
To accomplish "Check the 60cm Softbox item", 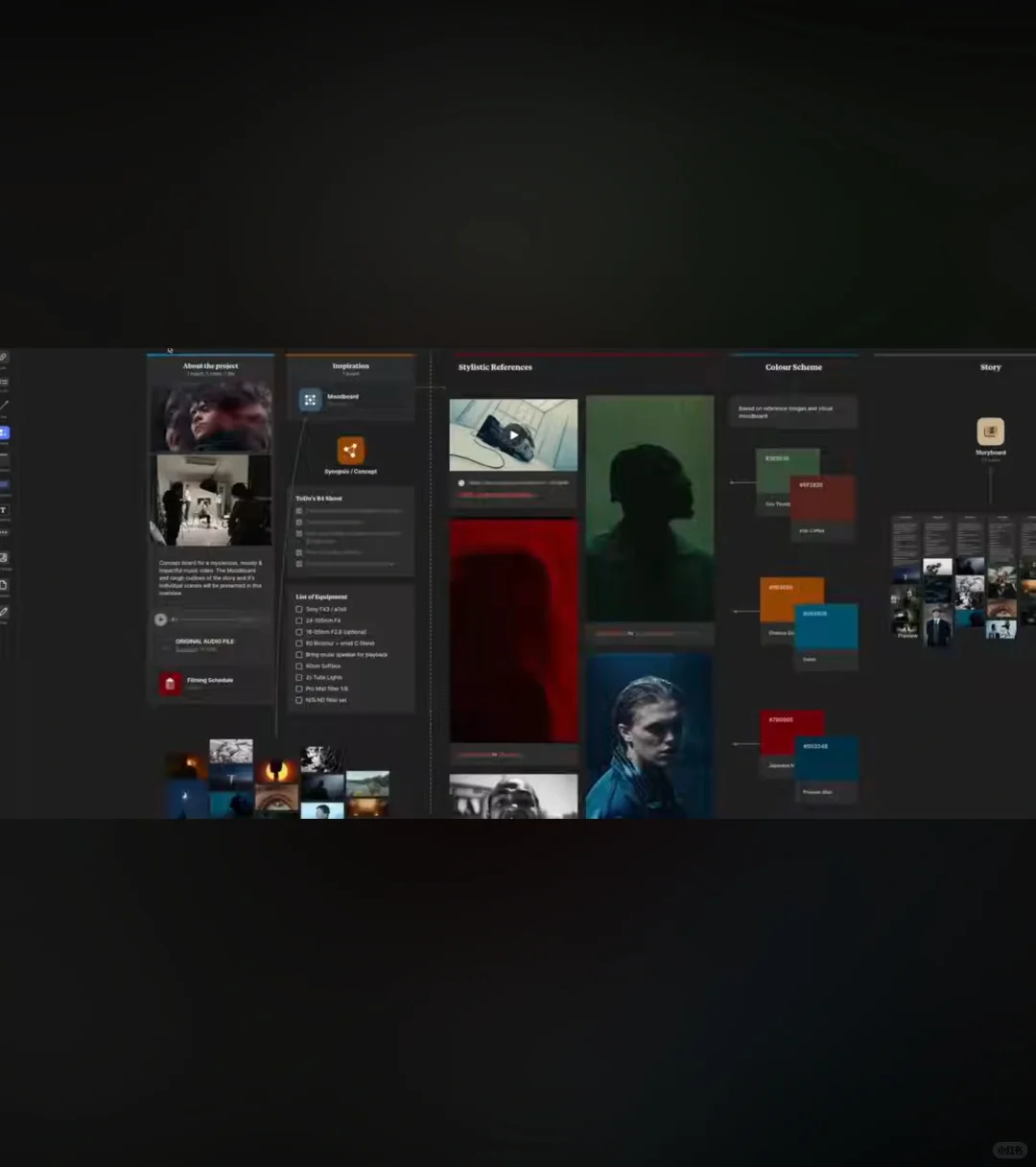I will pyautogui.click(x=299, y=665).
